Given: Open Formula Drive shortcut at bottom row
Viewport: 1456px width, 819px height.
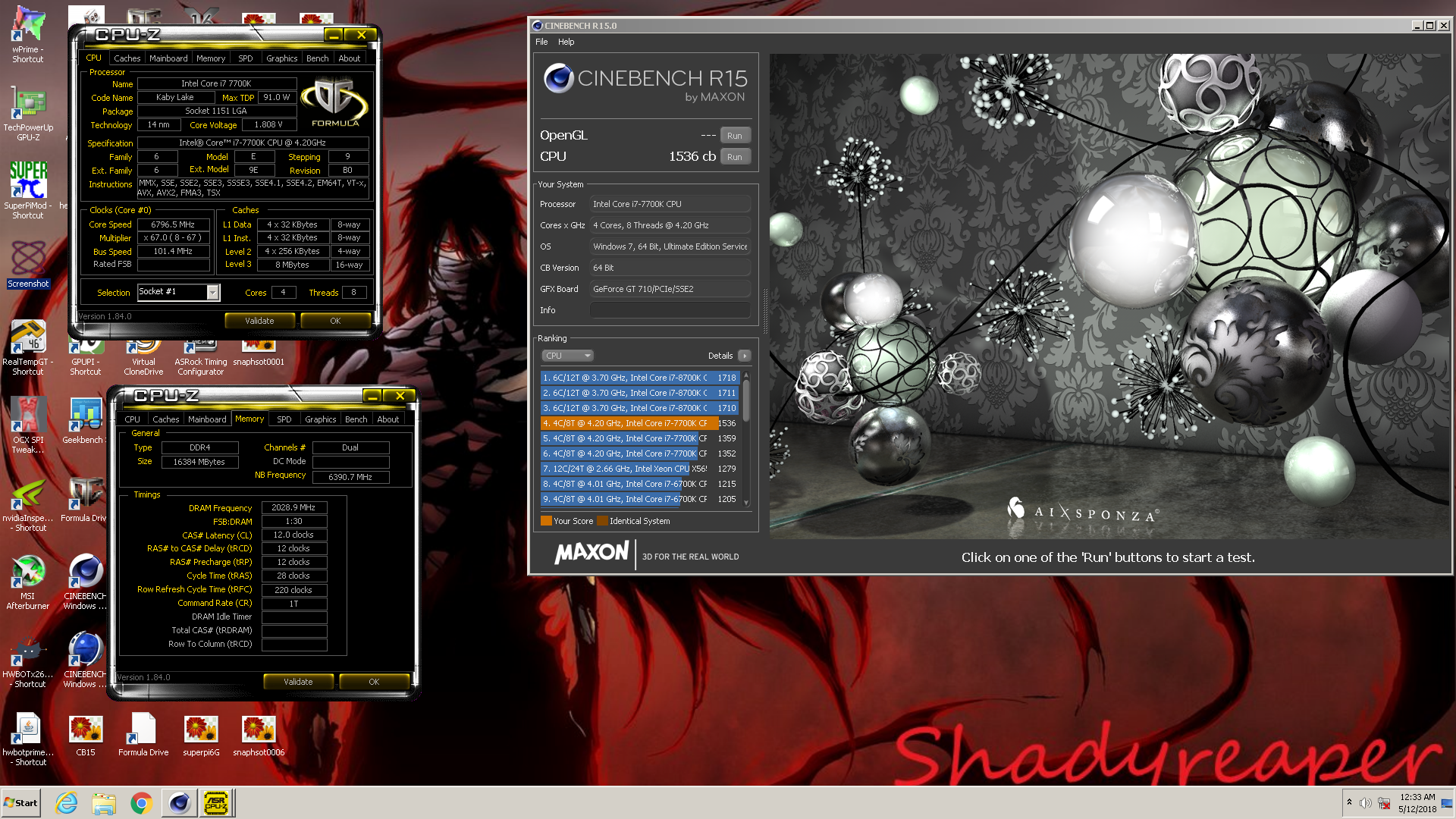Looking at the screenshot, I should tap(143, 734).
